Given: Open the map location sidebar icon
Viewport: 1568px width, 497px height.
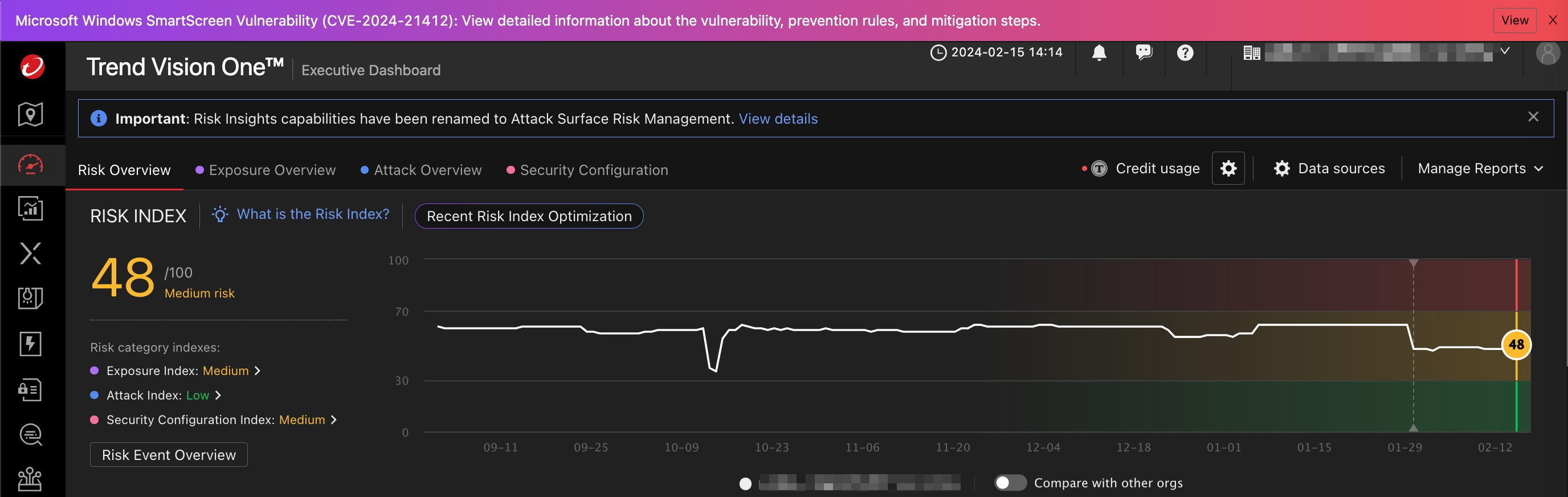Looking at the screenshot, I should click(30, 115).
